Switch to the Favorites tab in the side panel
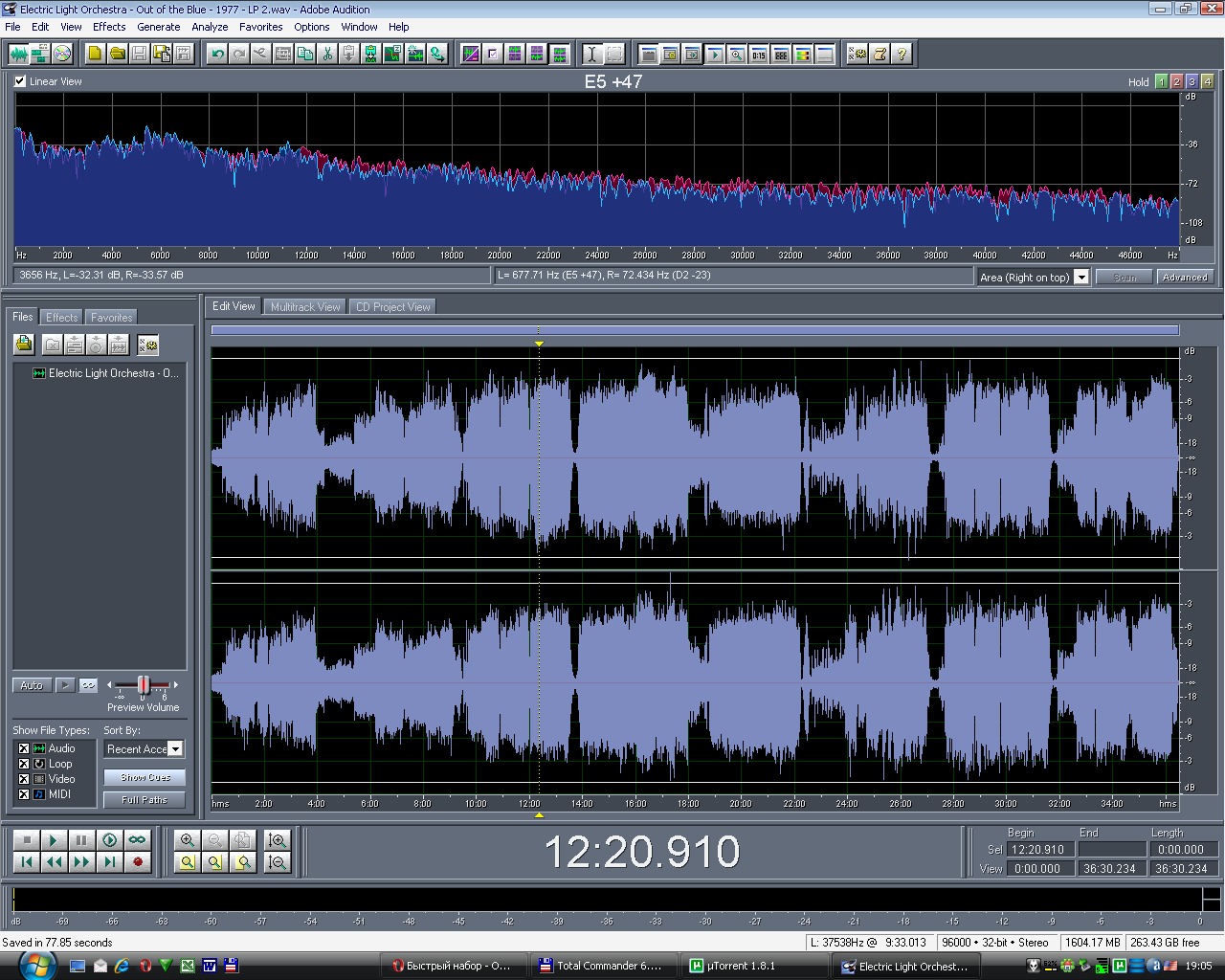This screenshot has width=1225, height=980. point(112,318)
